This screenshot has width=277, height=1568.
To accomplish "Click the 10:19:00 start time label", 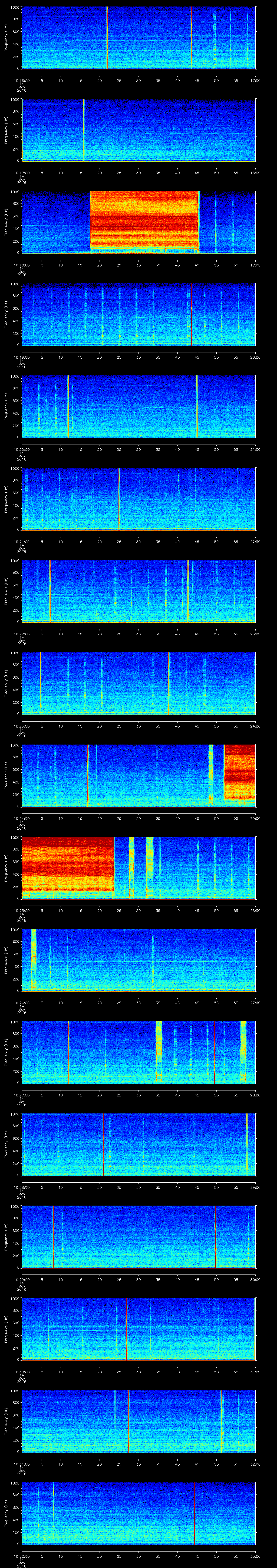I will coord(21,357).
